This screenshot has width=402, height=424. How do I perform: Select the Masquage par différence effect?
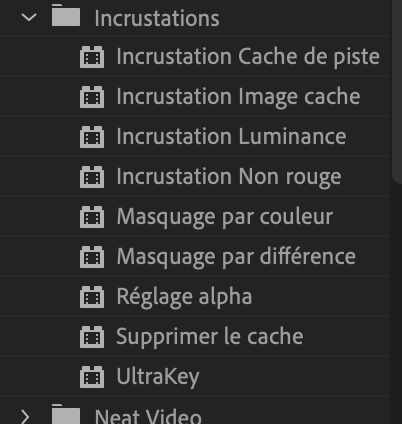point(236,257)
